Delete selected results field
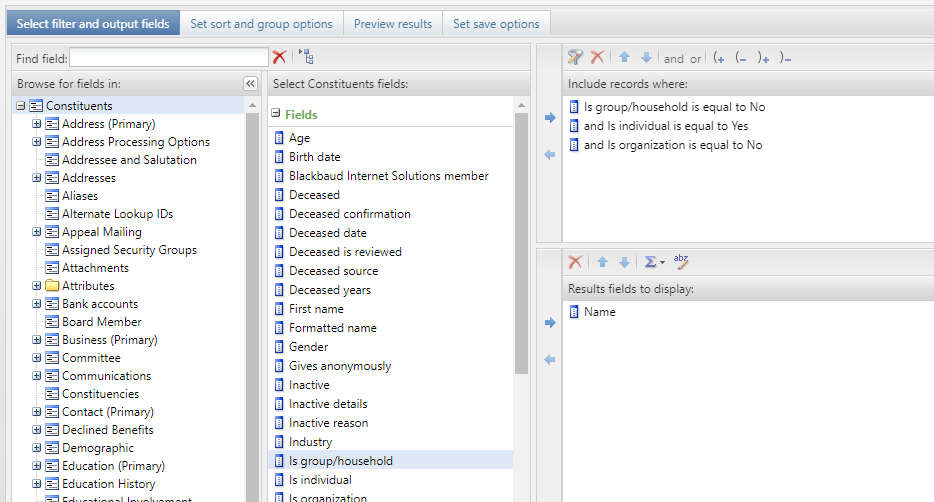The image size is (934, 502). tap(575, 261)
